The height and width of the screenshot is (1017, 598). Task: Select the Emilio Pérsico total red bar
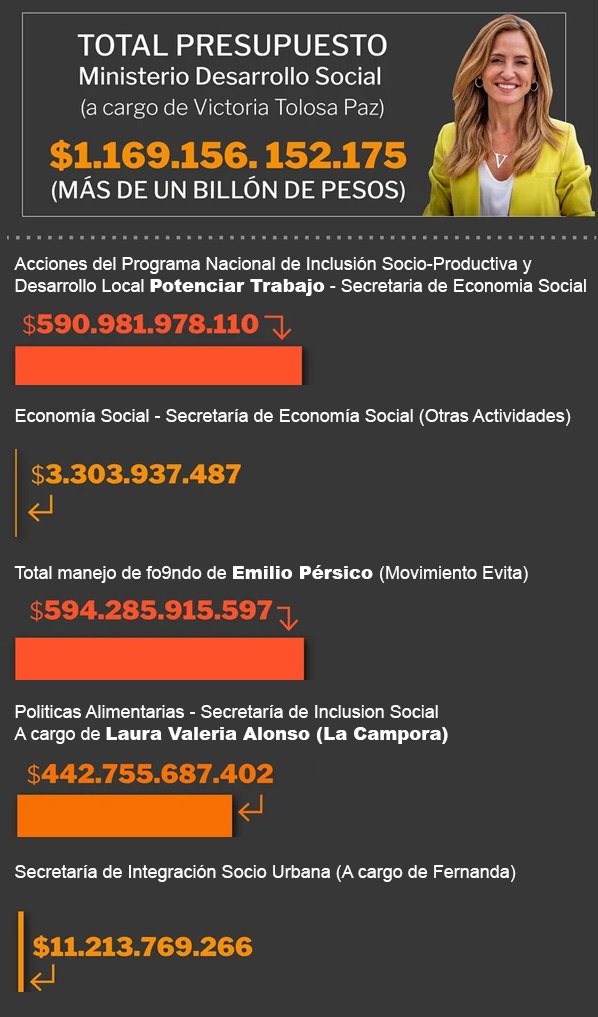160,658
